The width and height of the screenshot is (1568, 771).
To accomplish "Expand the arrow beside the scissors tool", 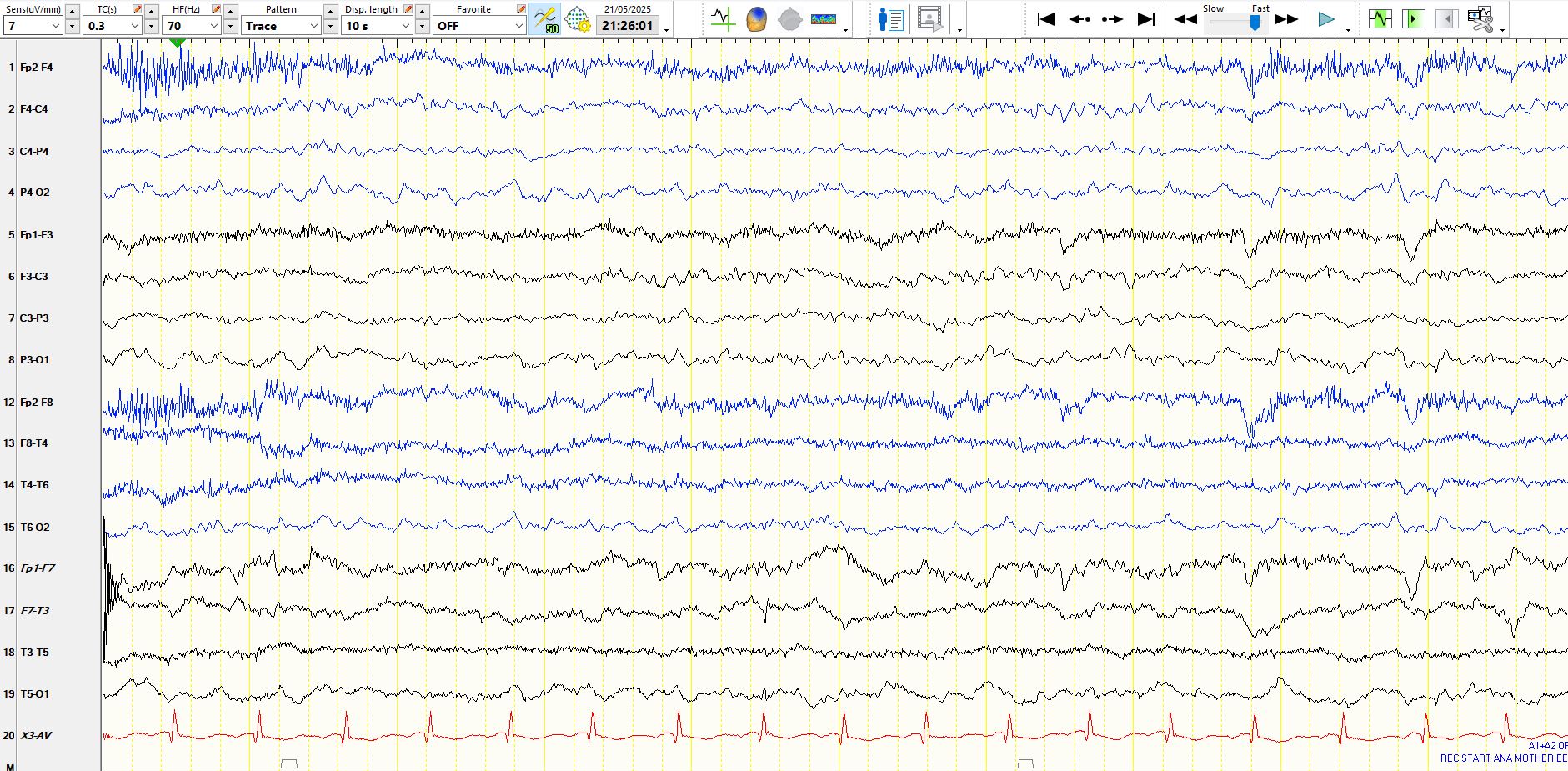I will click(x=1502, y=30).
